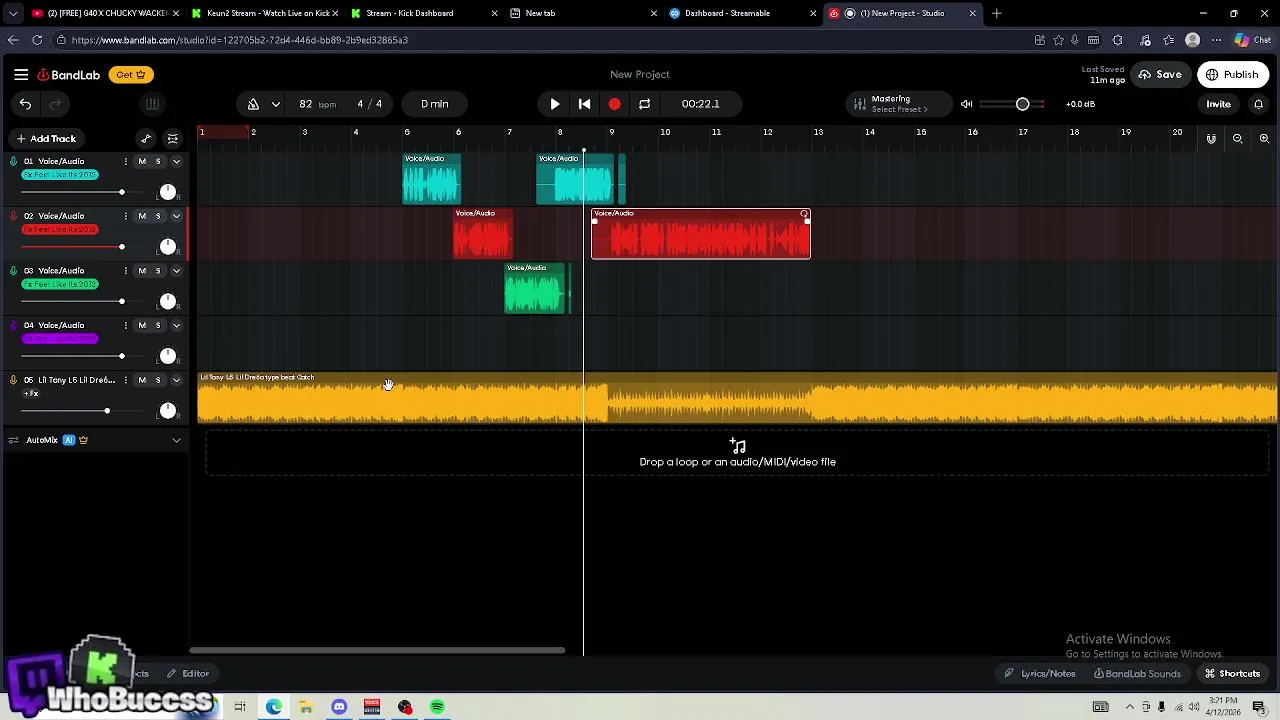Expand track 01 options chevron
Image resolution: width=1280 pixels, height=720 pixels.
pyautogui.click(x=176, y=161)
